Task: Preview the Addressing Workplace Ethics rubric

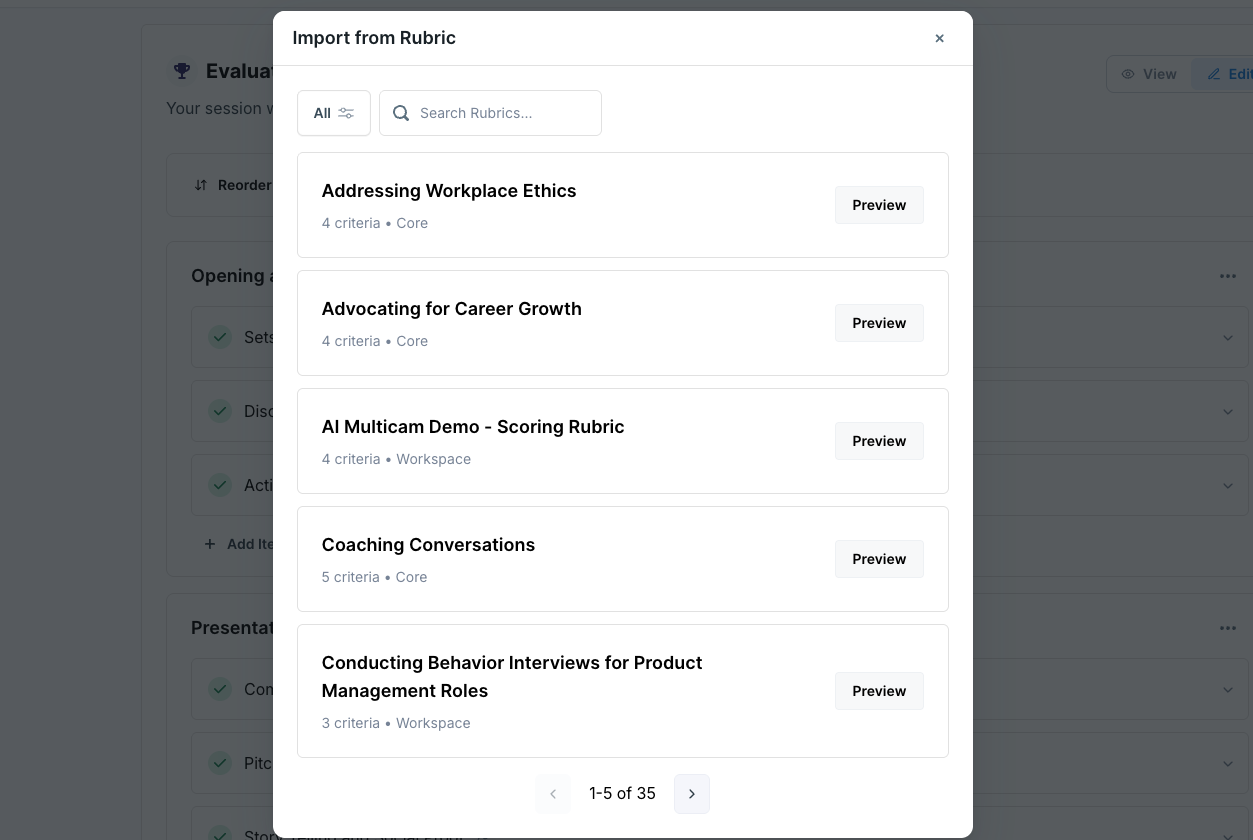Action: (x=878, y=205)
